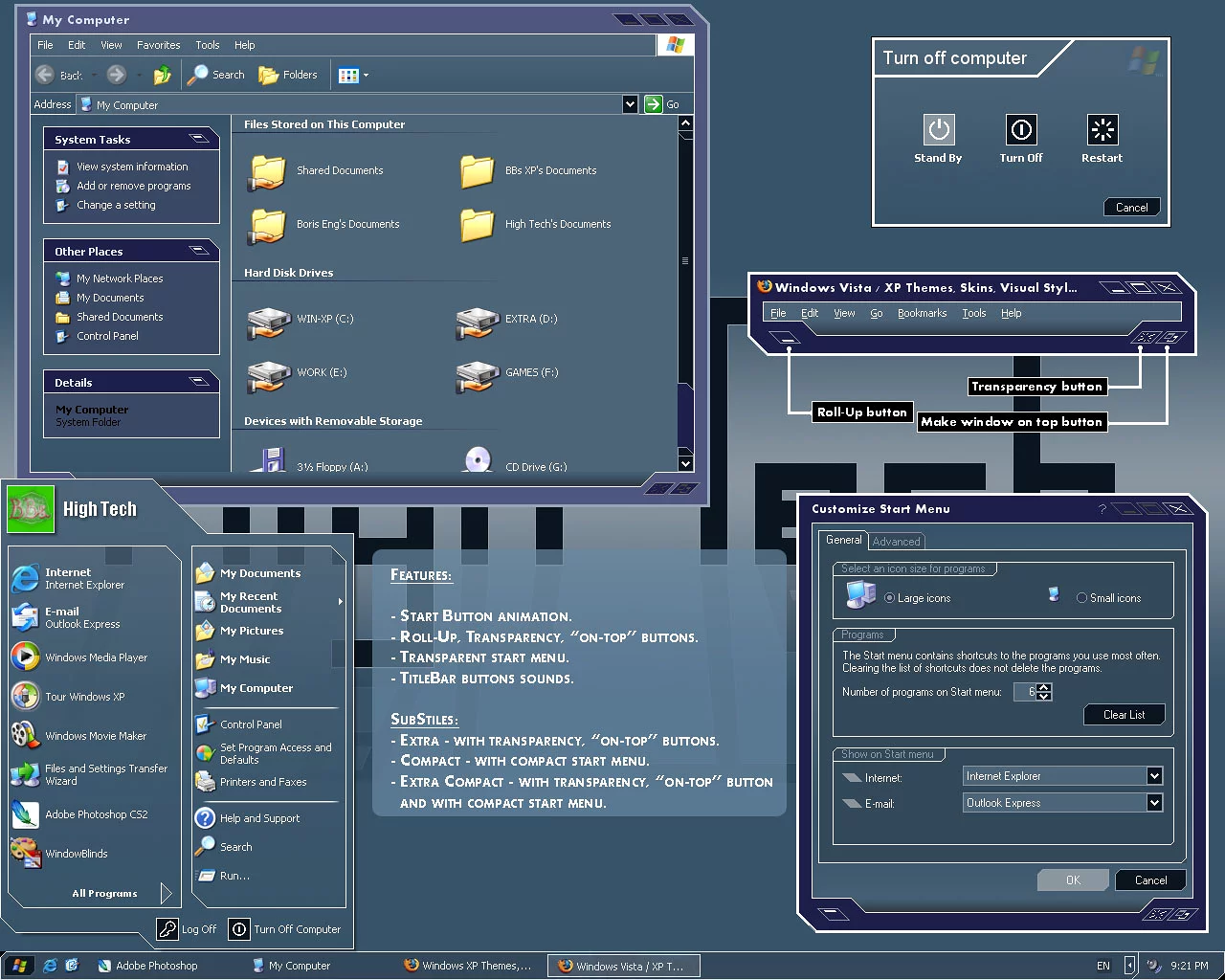Click the Up folder toolbar icon
This screenshot has height=980, width=1225.
pyautogui.click(x=163, y=75)
